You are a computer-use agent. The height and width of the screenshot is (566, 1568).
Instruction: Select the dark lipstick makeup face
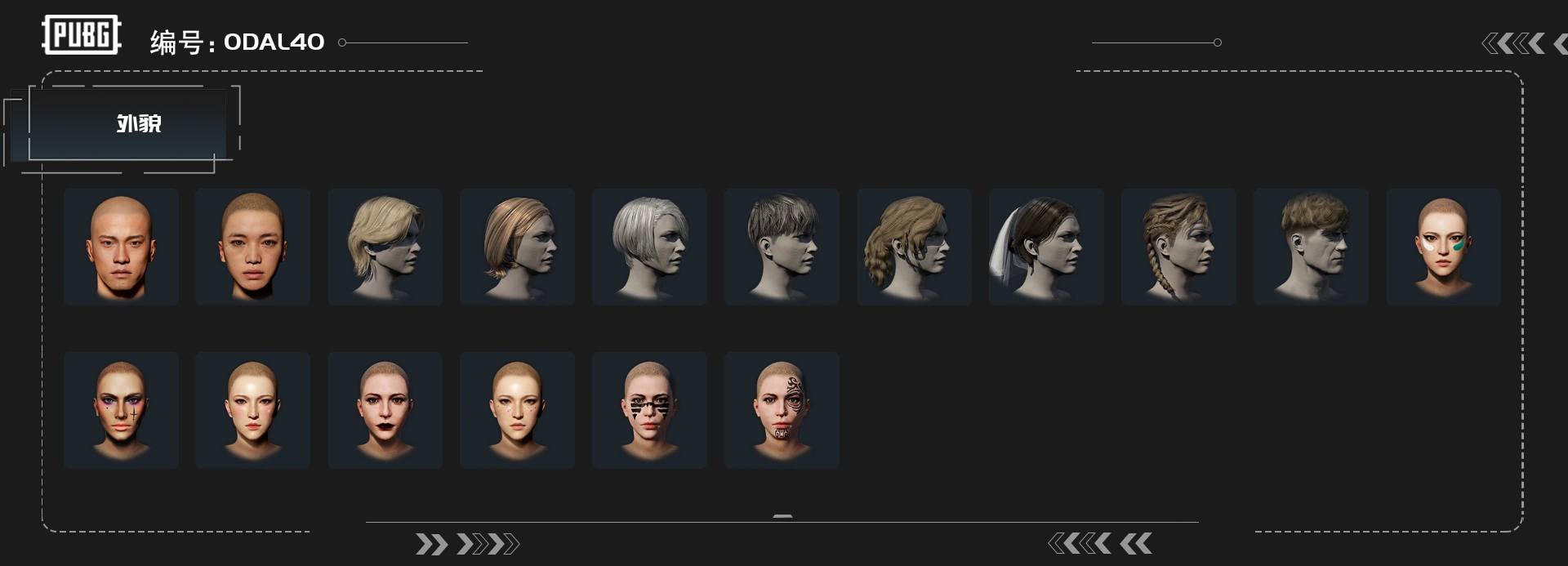point(385,410)
